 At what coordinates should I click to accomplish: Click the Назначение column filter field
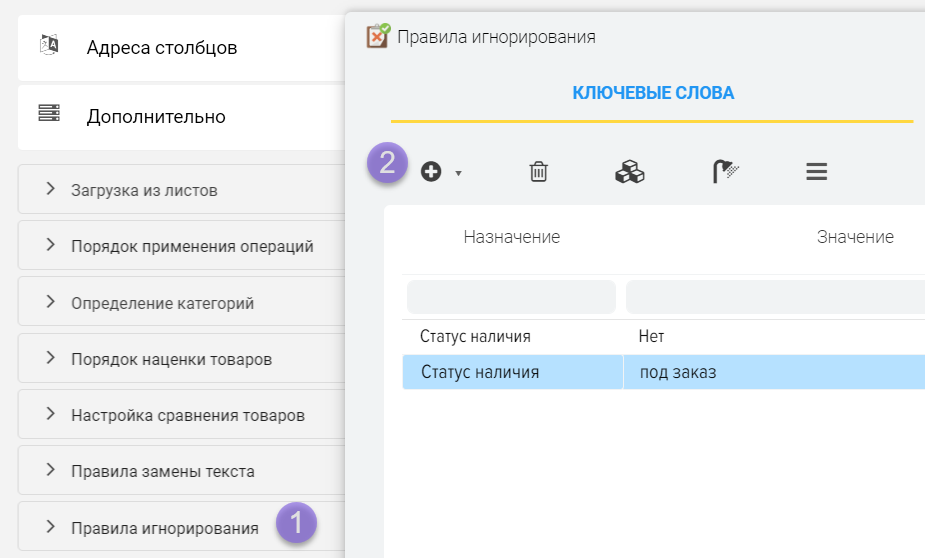511,297
